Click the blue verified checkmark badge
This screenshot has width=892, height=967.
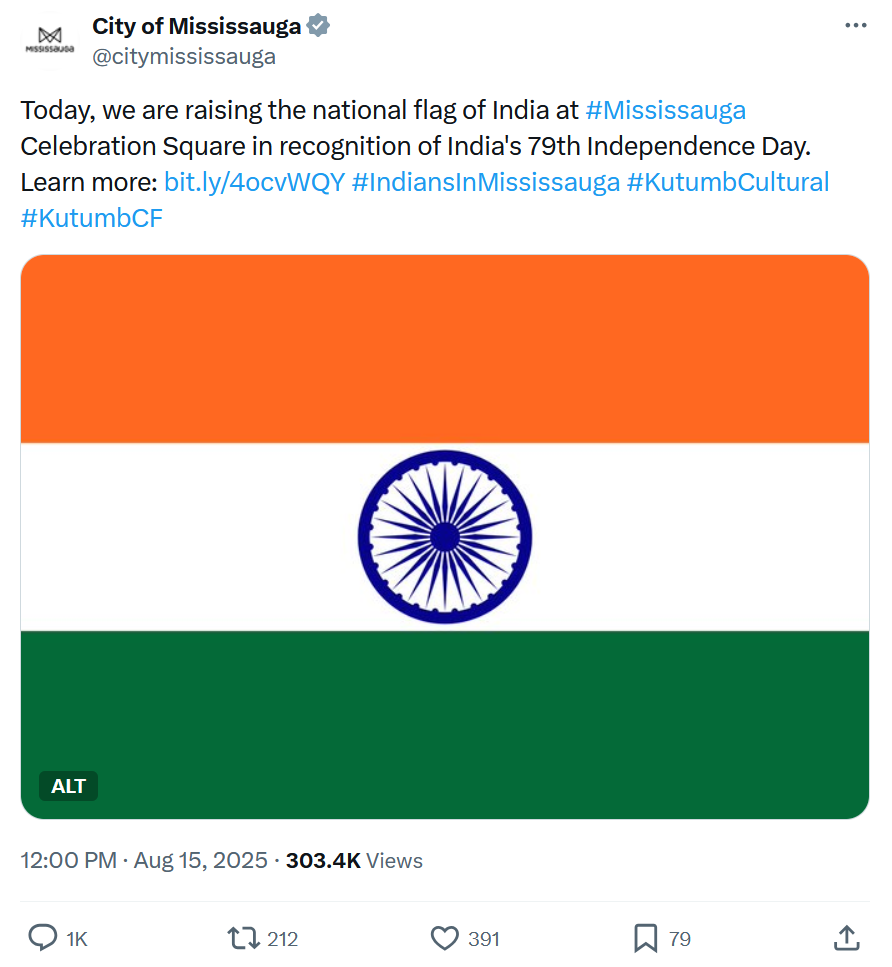pos(318,26)
